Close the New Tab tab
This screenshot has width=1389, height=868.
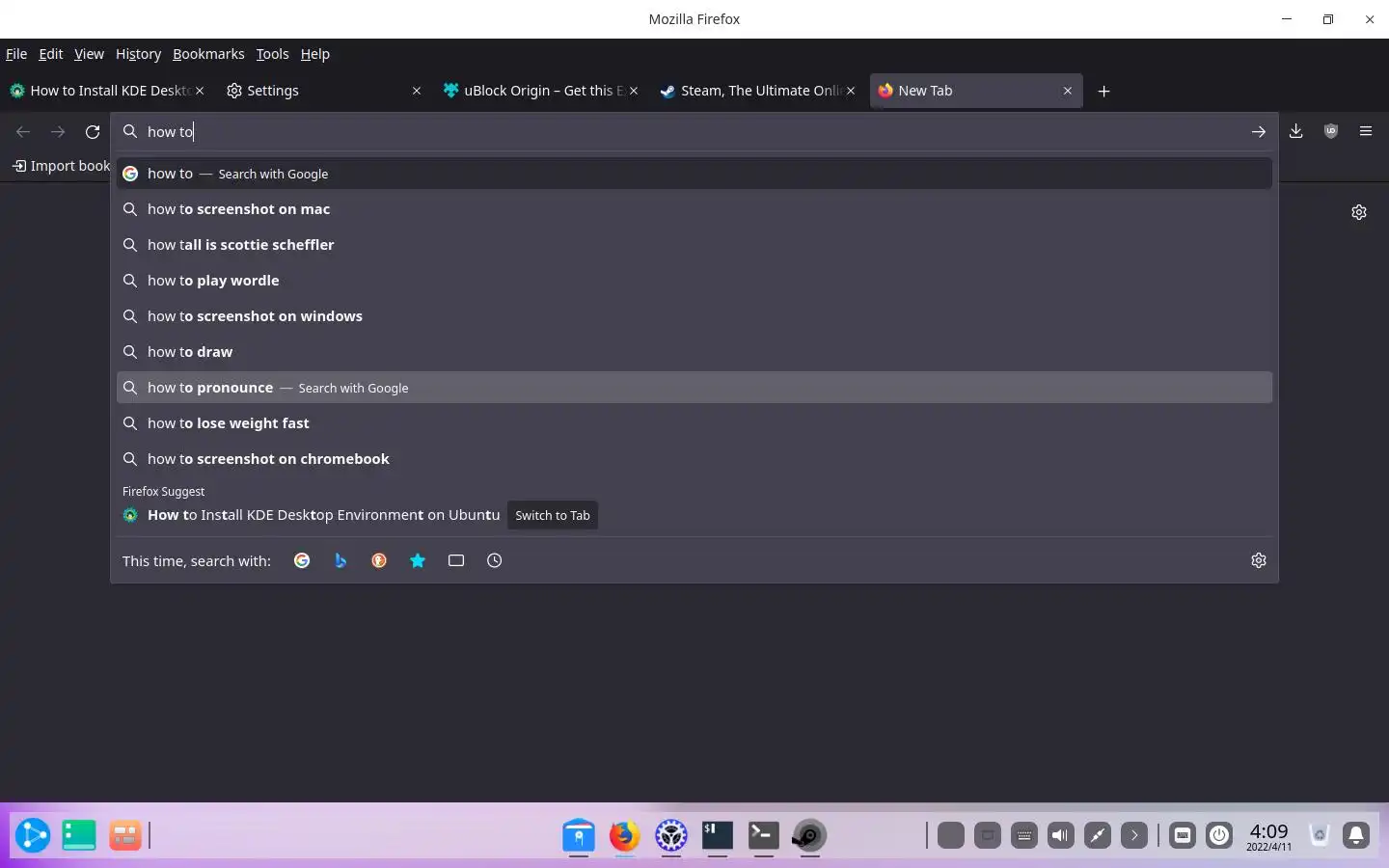pos(1068,91)
